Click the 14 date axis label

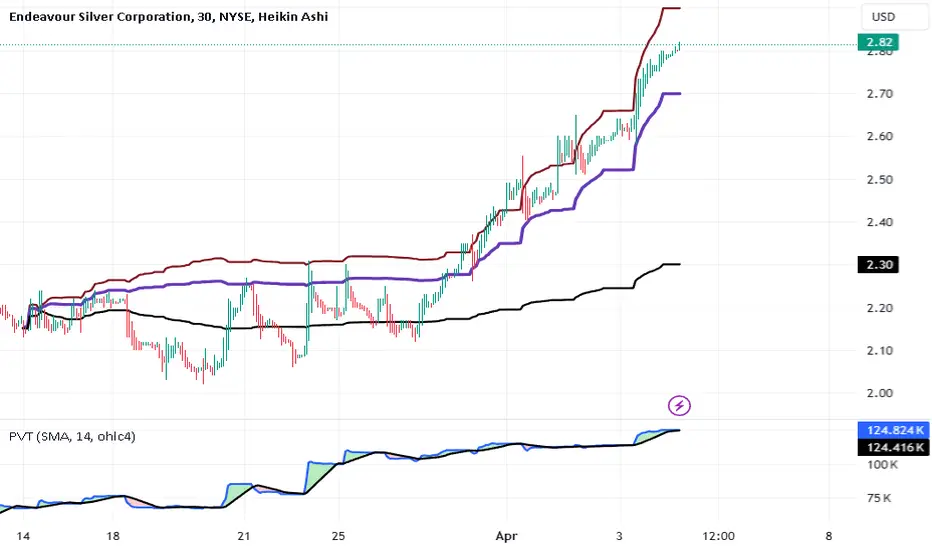23,536
